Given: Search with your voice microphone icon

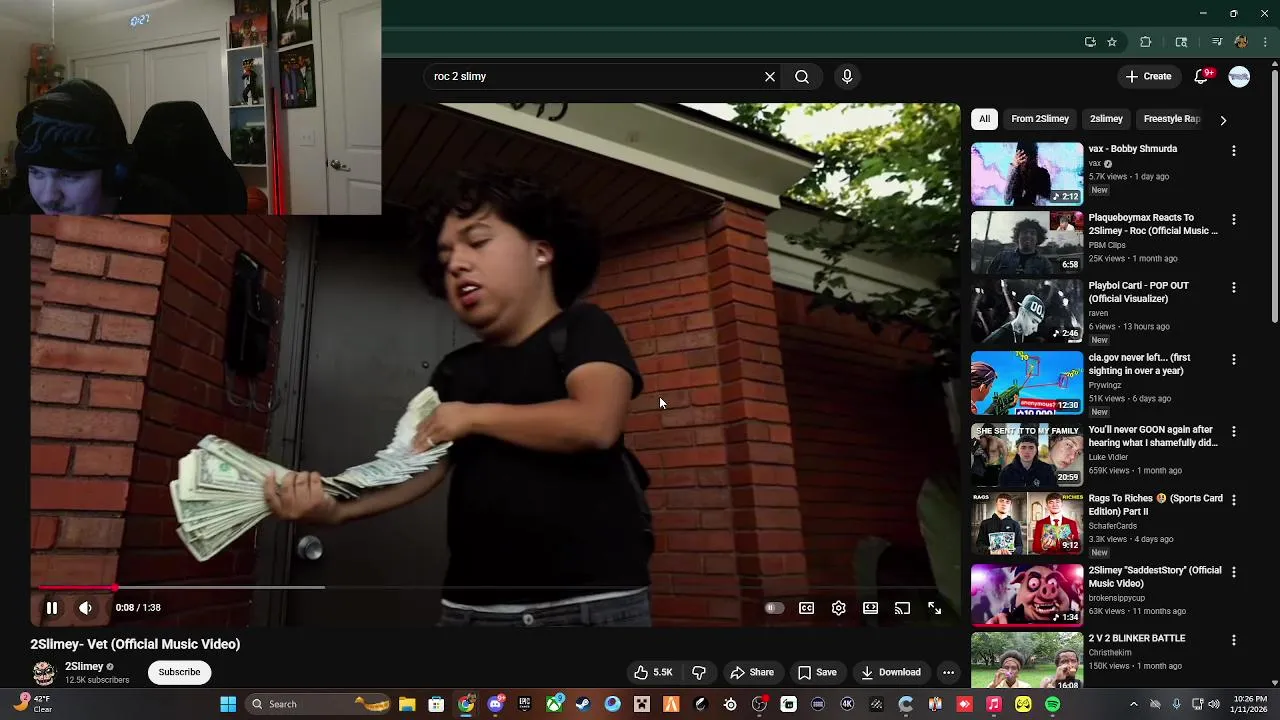Looking at the screenshot, I should pos(847,76).
